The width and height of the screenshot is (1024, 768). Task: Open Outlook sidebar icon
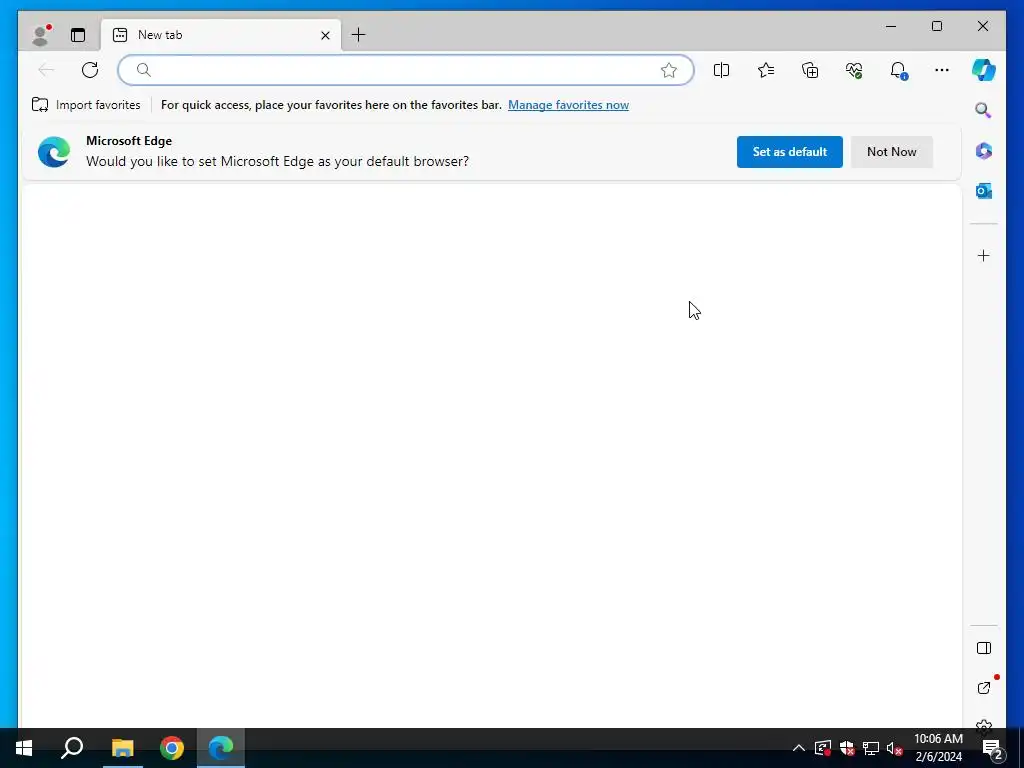[984, 191]
